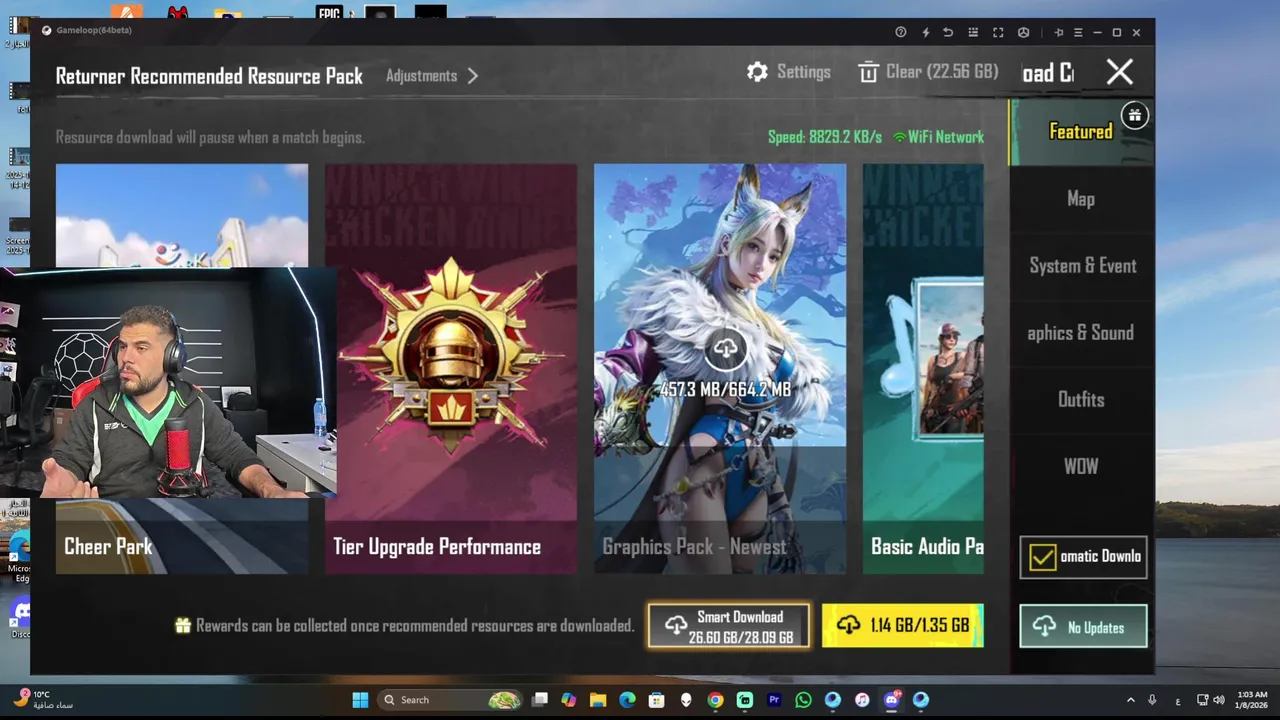
Task: Click the taskbar Search box
Action: (452, 700)
